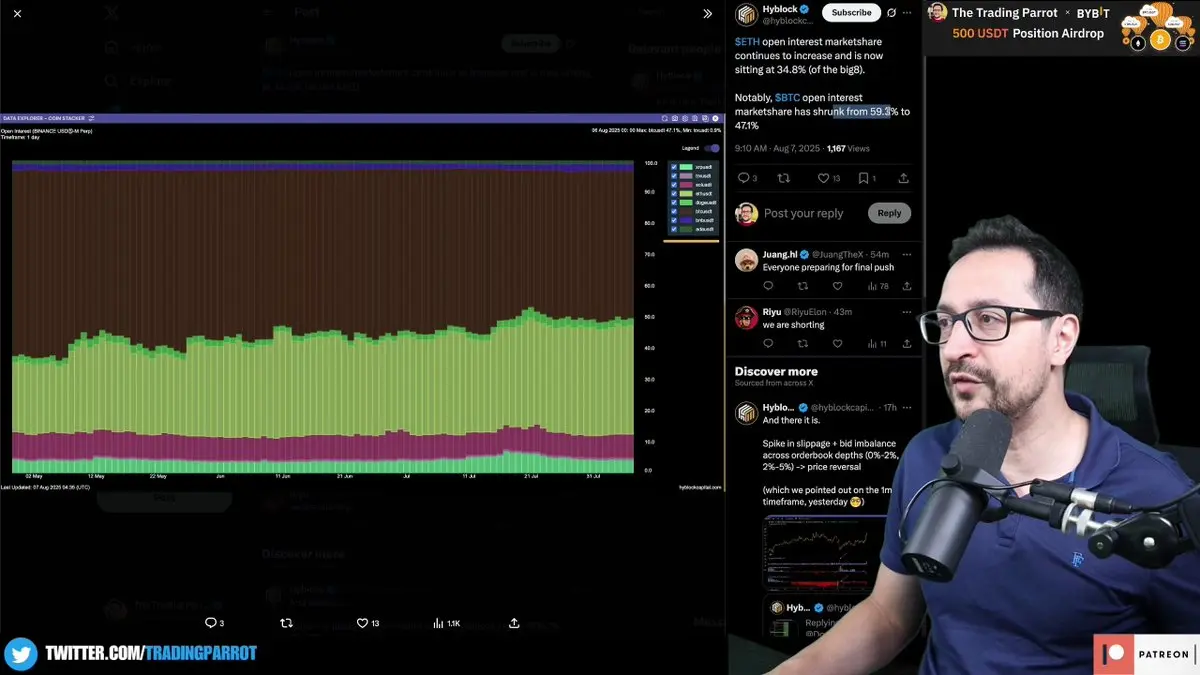Share the main Hyblock post
The image size is (1200, 675).
tap(904, 178)
